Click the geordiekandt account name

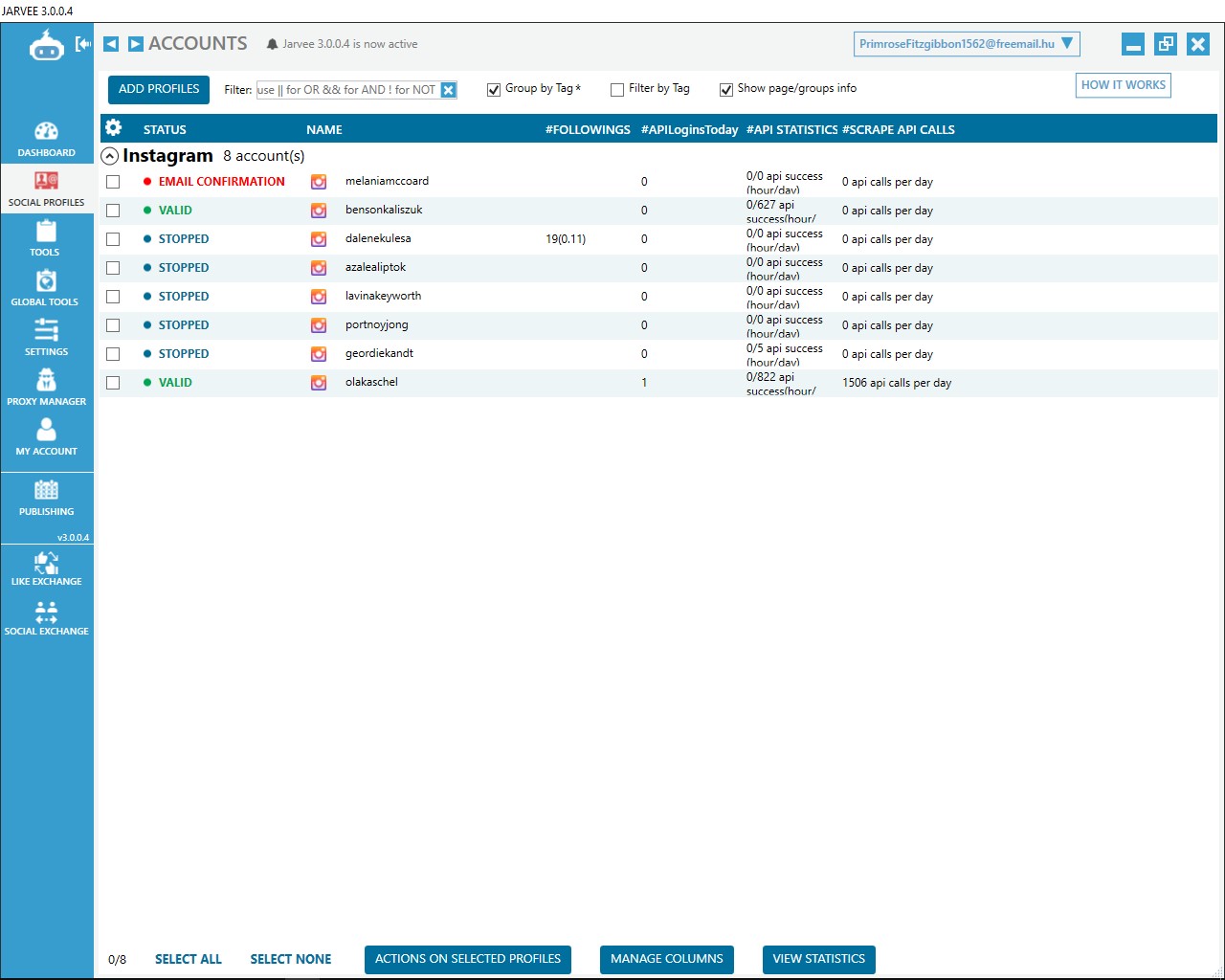pos(379,353)
